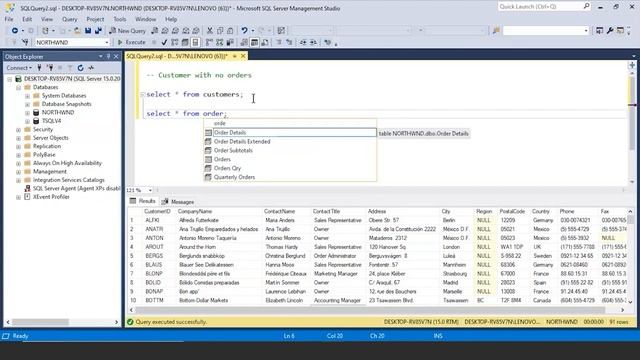Switch to the Messages tab
The width and height of the screenshot is (640, 360).
click(178, 202)
